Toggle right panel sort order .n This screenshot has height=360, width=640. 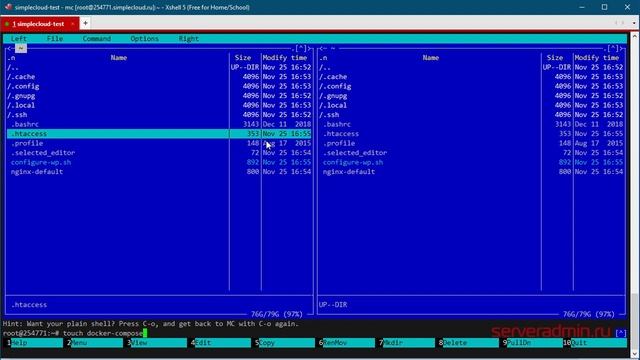[323, 58]
